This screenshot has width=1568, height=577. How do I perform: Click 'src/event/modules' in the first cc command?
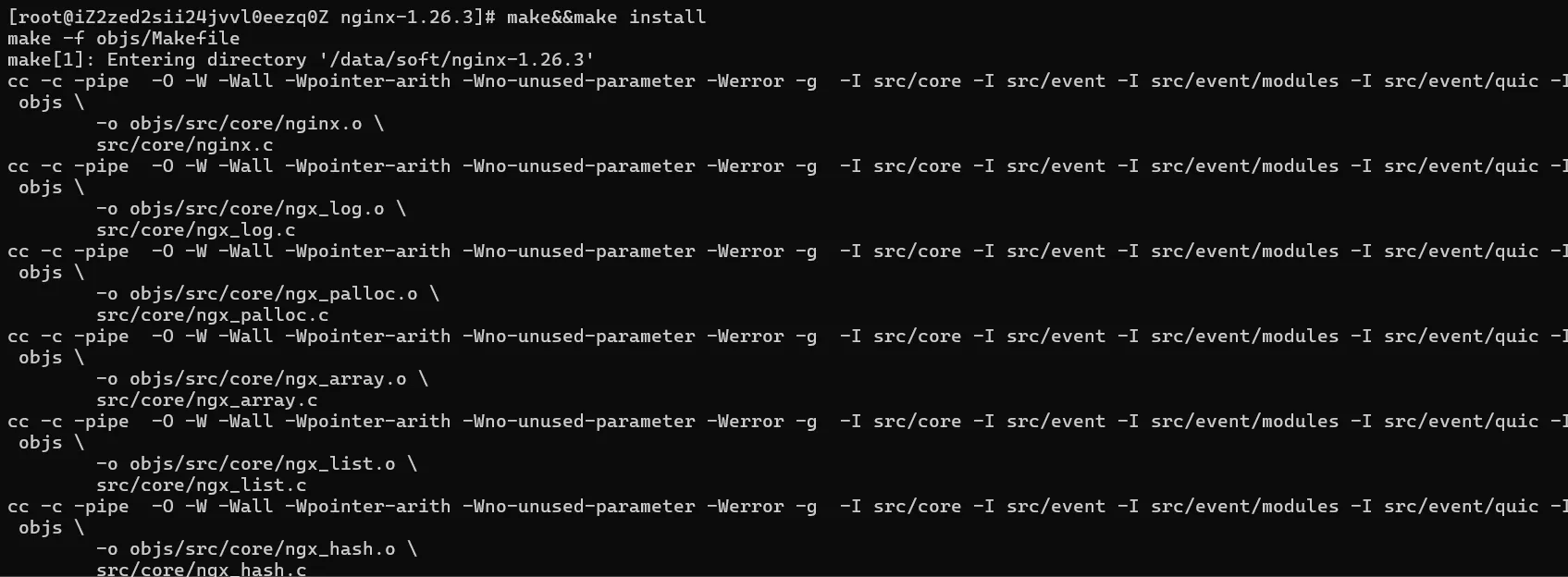[x=1244, y=80]
